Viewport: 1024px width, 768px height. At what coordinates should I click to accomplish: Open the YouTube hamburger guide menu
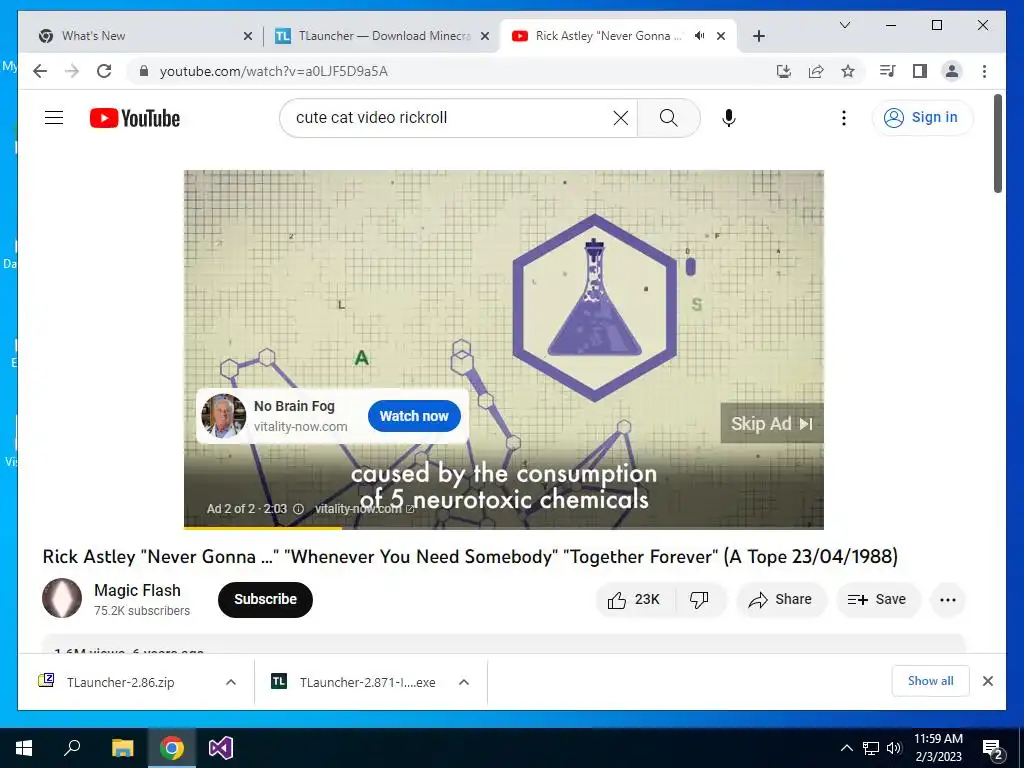pos(54,118)
